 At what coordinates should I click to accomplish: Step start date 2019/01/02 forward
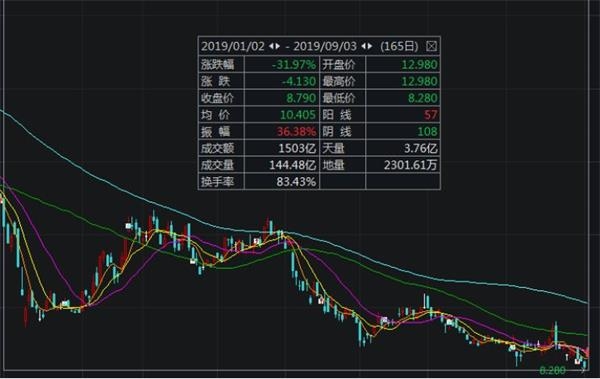[277, 46]
